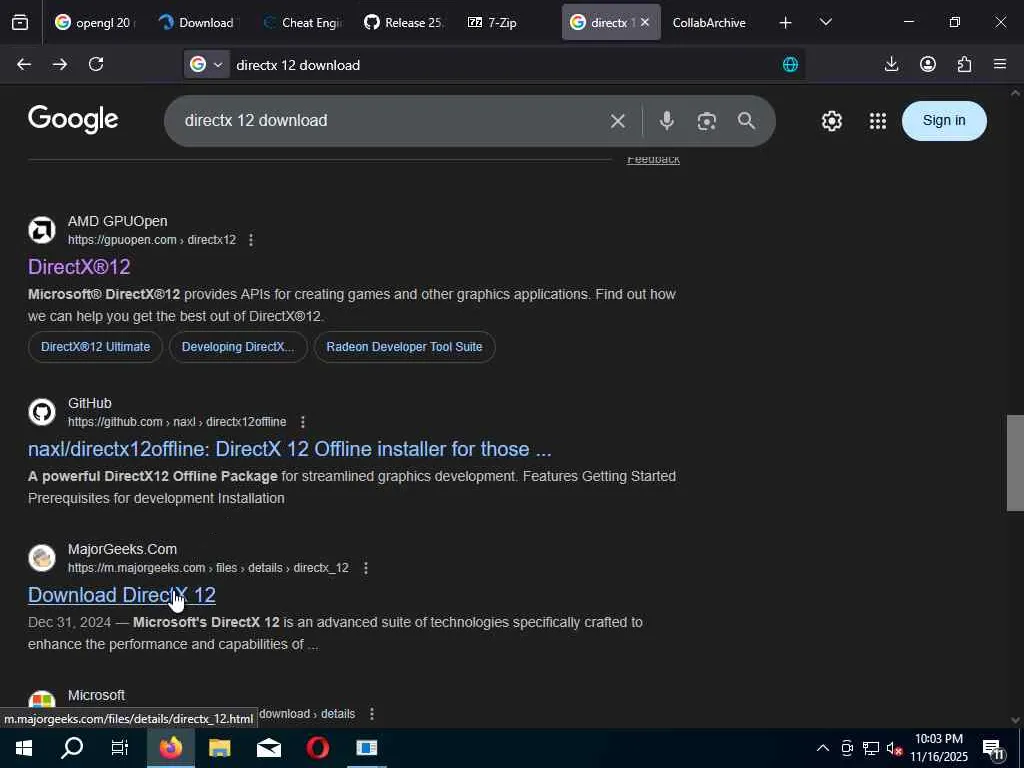This screenshot has height=768, width=1024.
Task: Open more options for AMD GPUOpen result
Action: pos(251,240)
